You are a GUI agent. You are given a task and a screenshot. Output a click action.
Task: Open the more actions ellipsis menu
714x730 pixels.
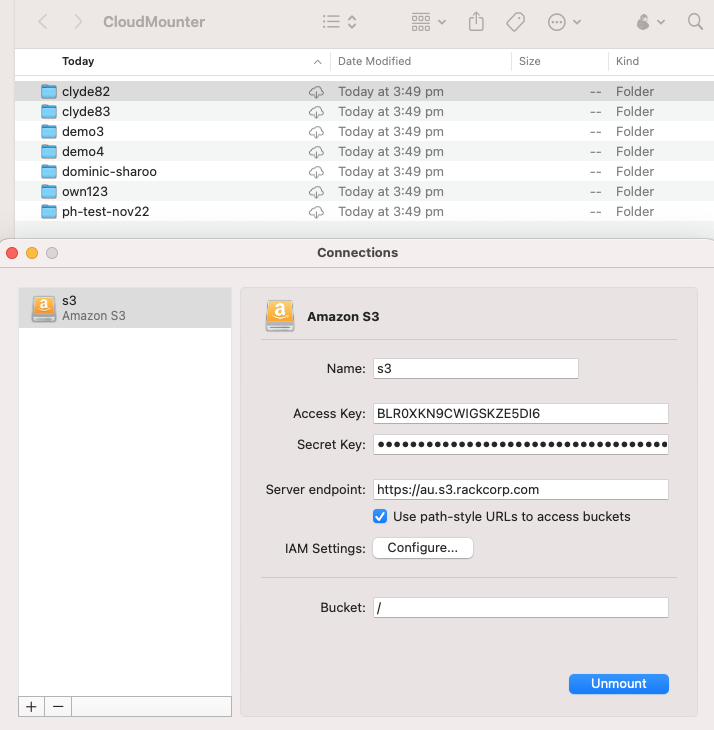[x=564, y=22]
